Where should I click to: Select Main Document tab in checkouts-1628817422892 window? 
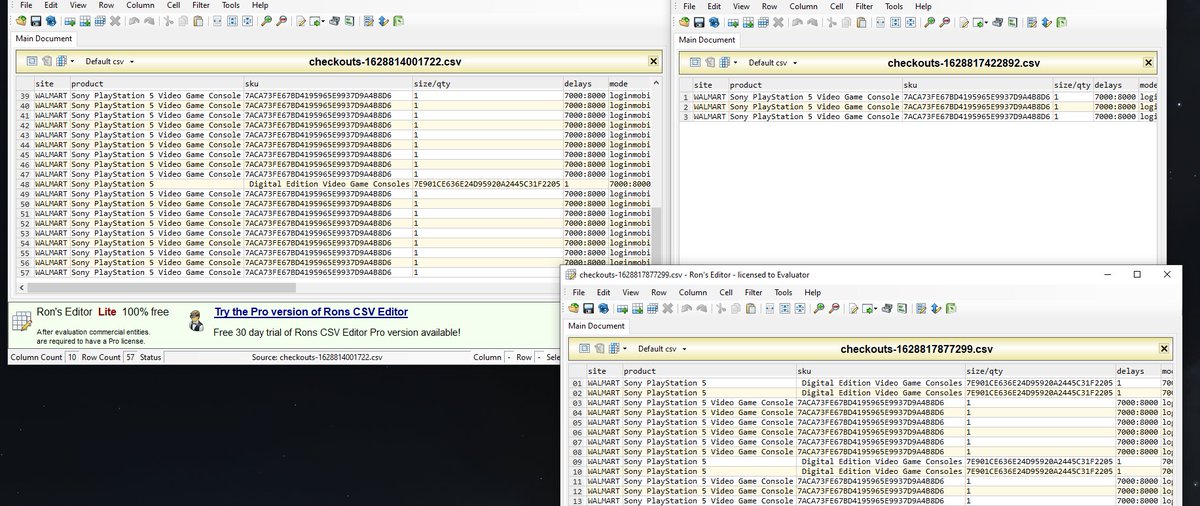tap(707, 40)
